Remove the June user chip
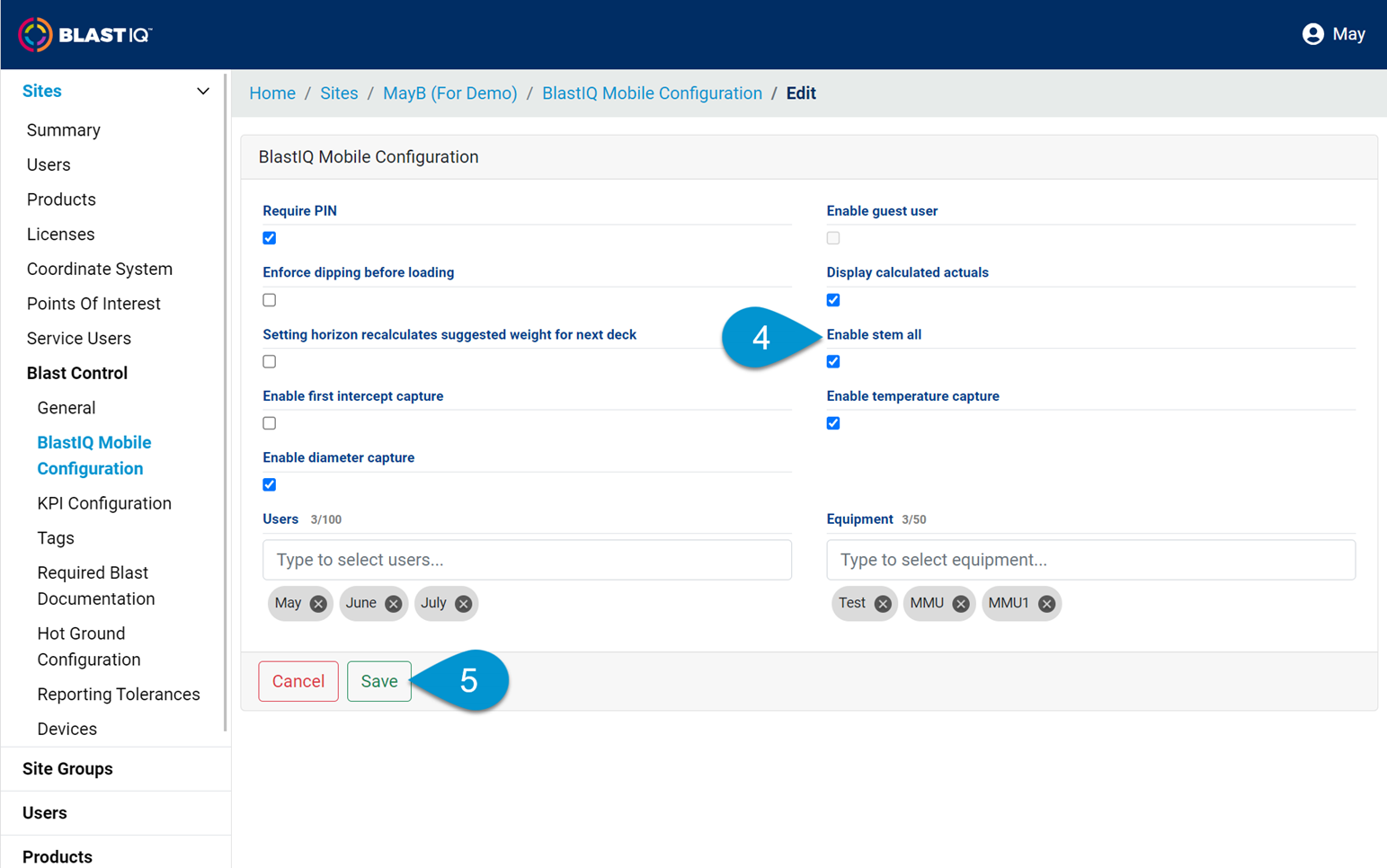Image resolution: width=1387 pixels, height=868 pixels. (x=393, y=604)
